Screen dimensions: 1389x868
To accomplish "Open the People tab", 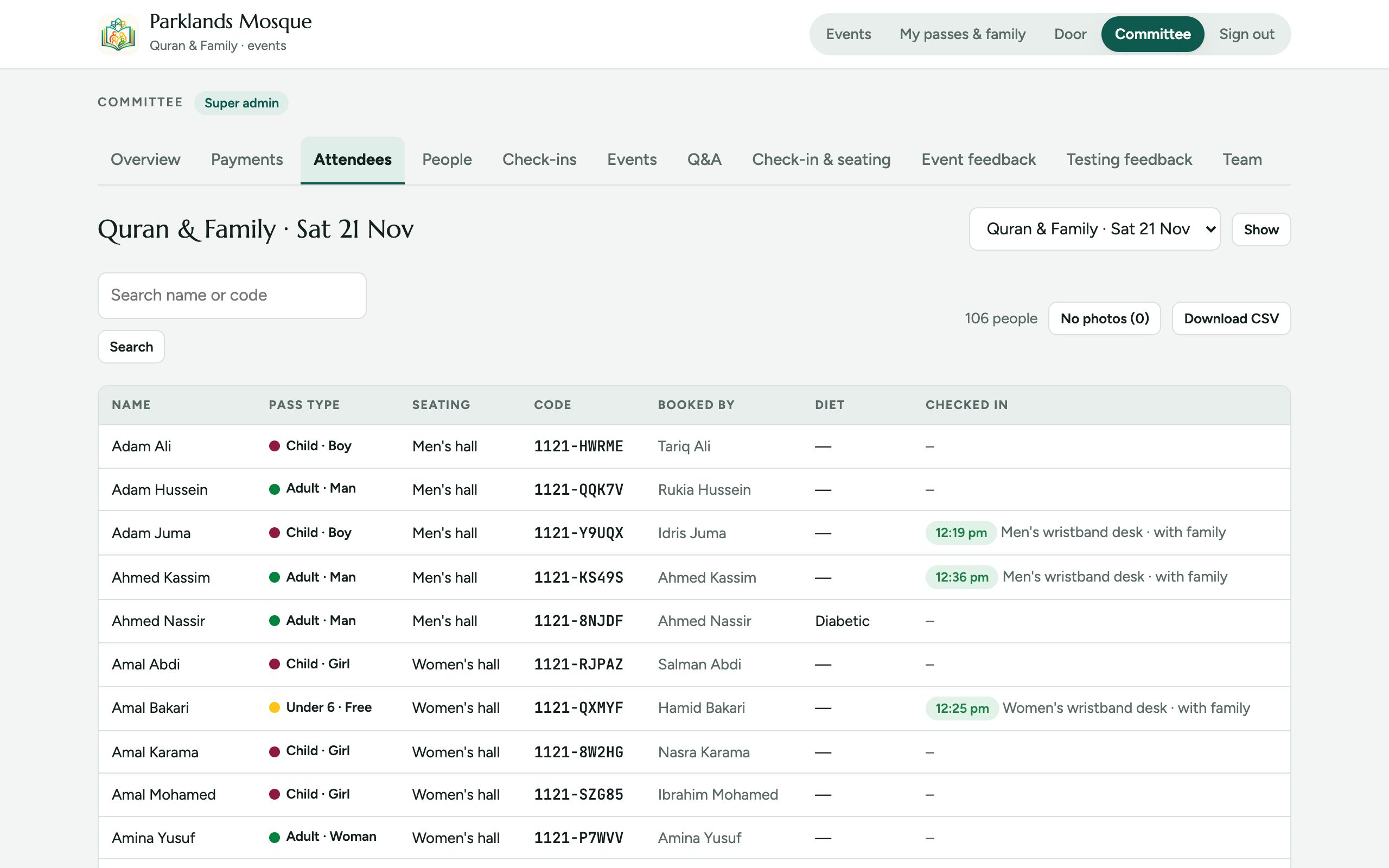I will (x=447, y=159).
